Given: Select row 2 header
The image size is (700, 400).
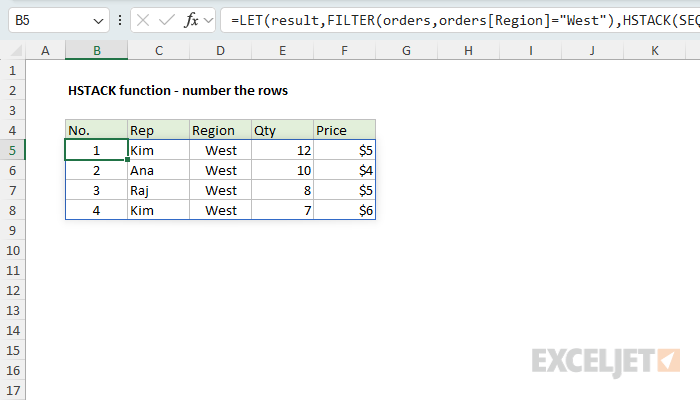Looking at the screenshot, I should [12, 91].
